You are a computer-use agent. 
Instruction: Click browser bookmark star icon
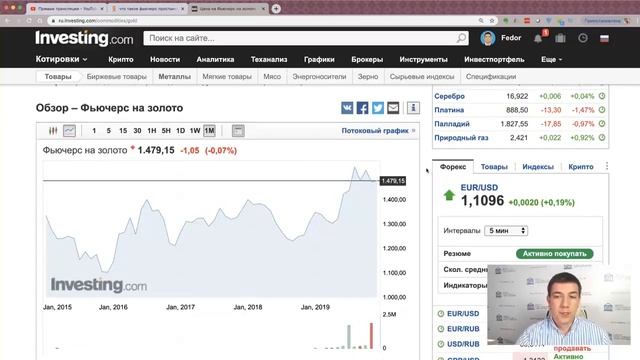(492, 20)
